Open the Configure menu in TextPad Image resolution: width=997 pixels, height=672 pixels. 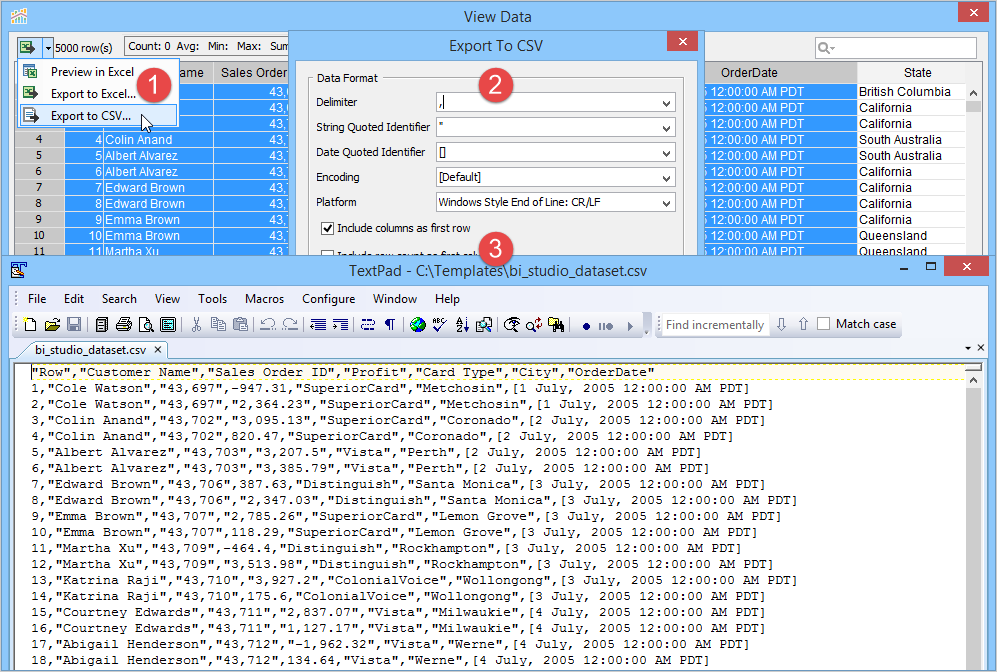pos(329,299)
